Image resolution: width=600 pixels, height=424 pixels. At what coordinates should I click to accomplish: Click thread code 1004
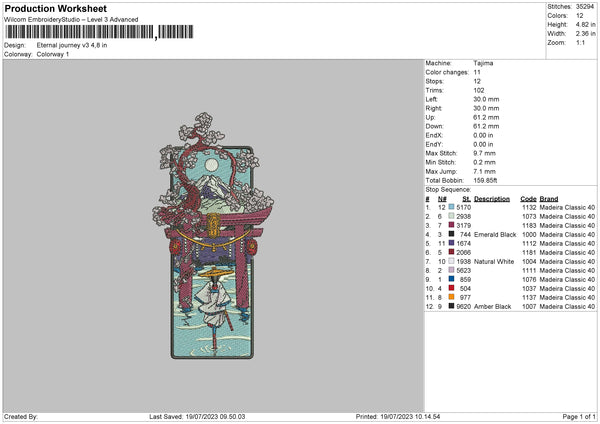[529, 262]
